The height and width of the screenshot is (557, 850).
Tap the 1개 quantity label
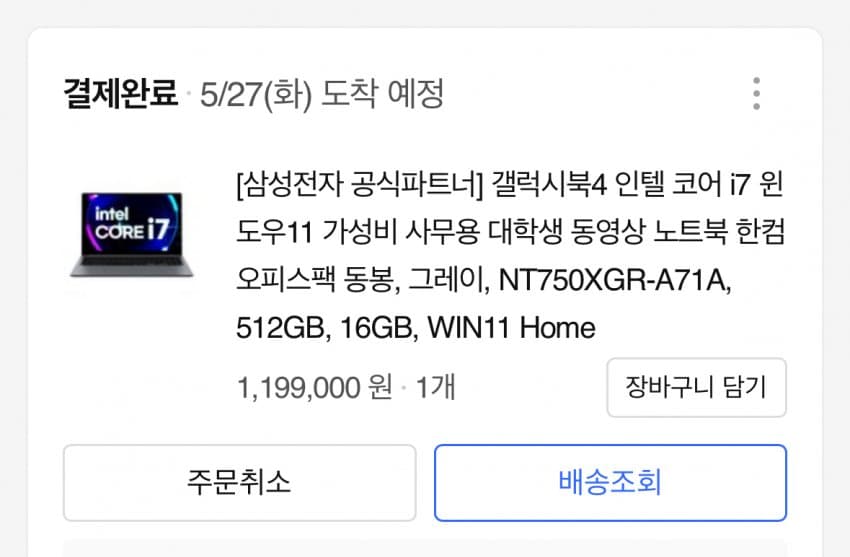tap(435, 388)
